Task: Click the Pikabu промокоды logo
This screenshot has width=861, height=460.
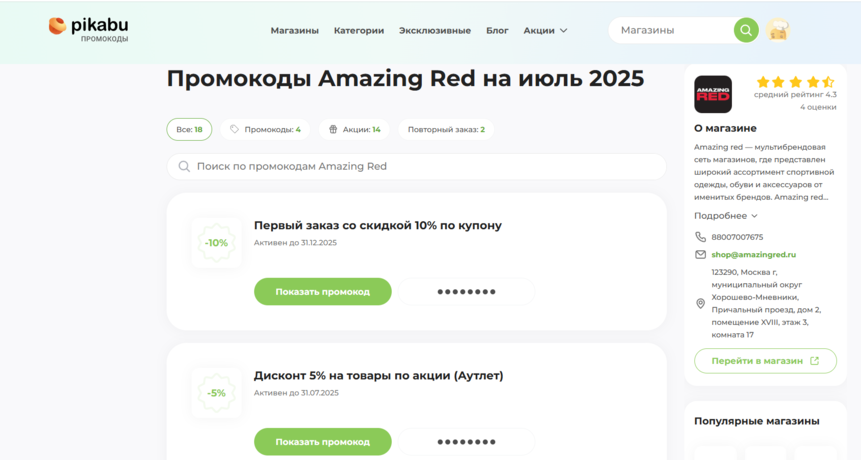Action: [88, 30]
